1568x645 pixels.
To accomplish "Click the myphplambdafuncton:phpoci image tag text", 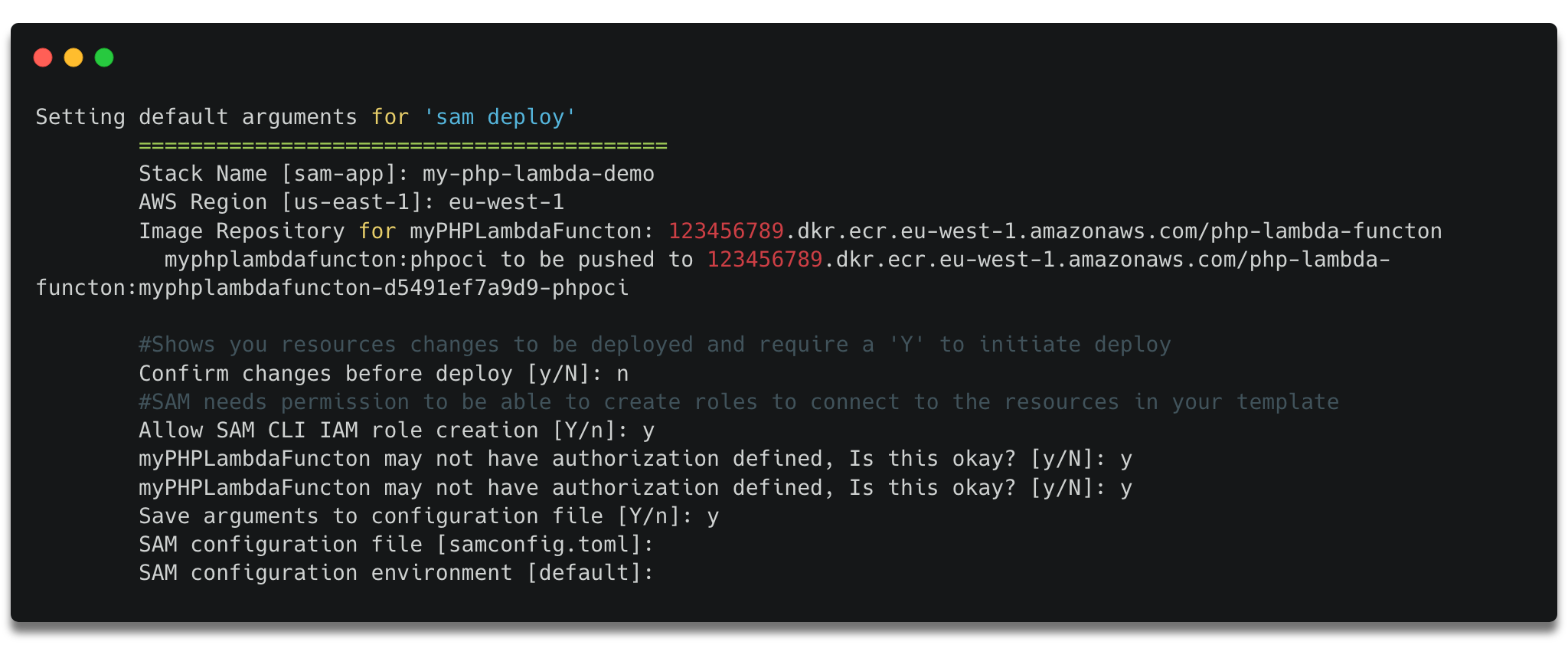I will coord(325,260).
